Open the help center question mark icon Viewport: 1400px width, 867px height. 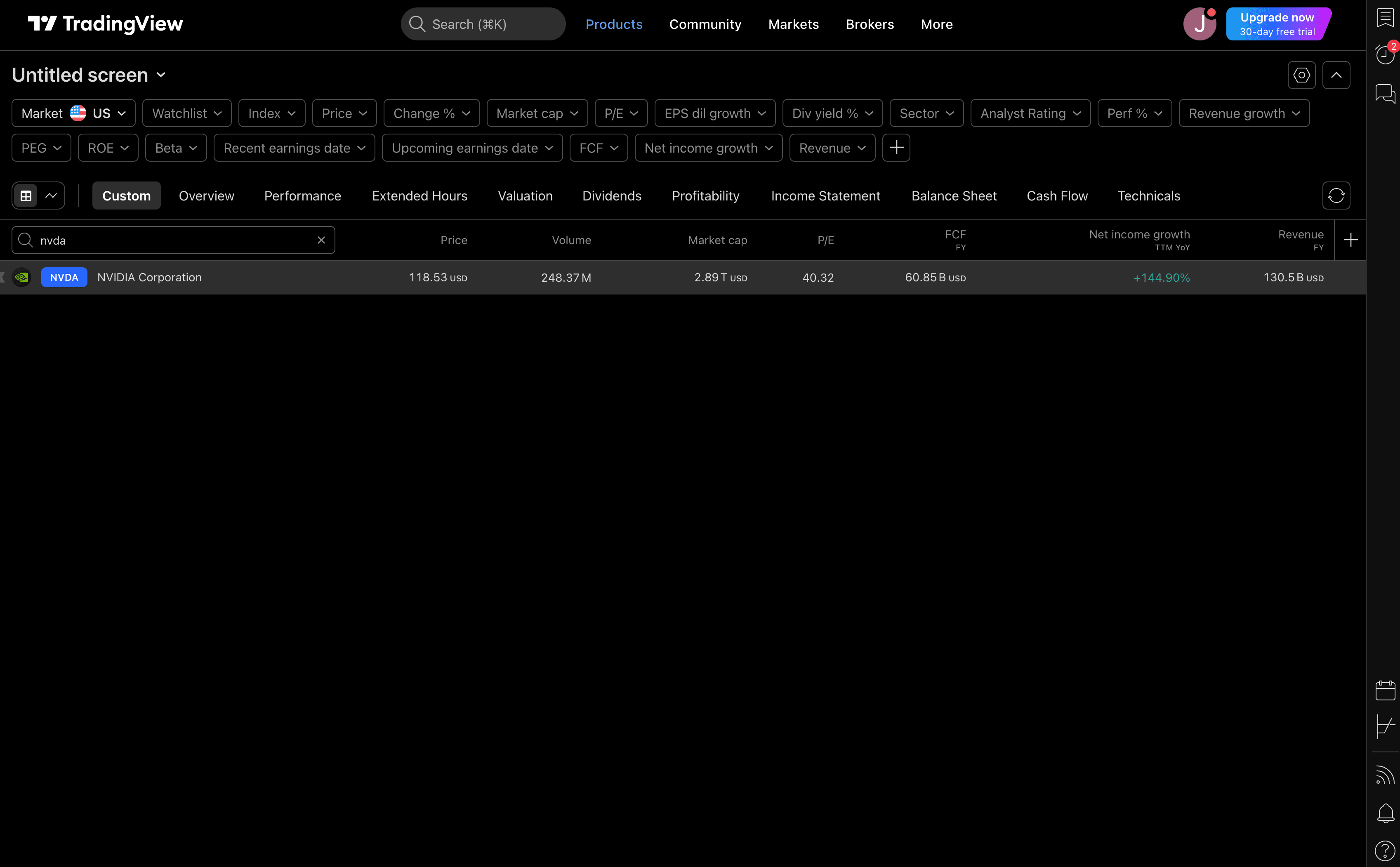tap(1384, 851)
